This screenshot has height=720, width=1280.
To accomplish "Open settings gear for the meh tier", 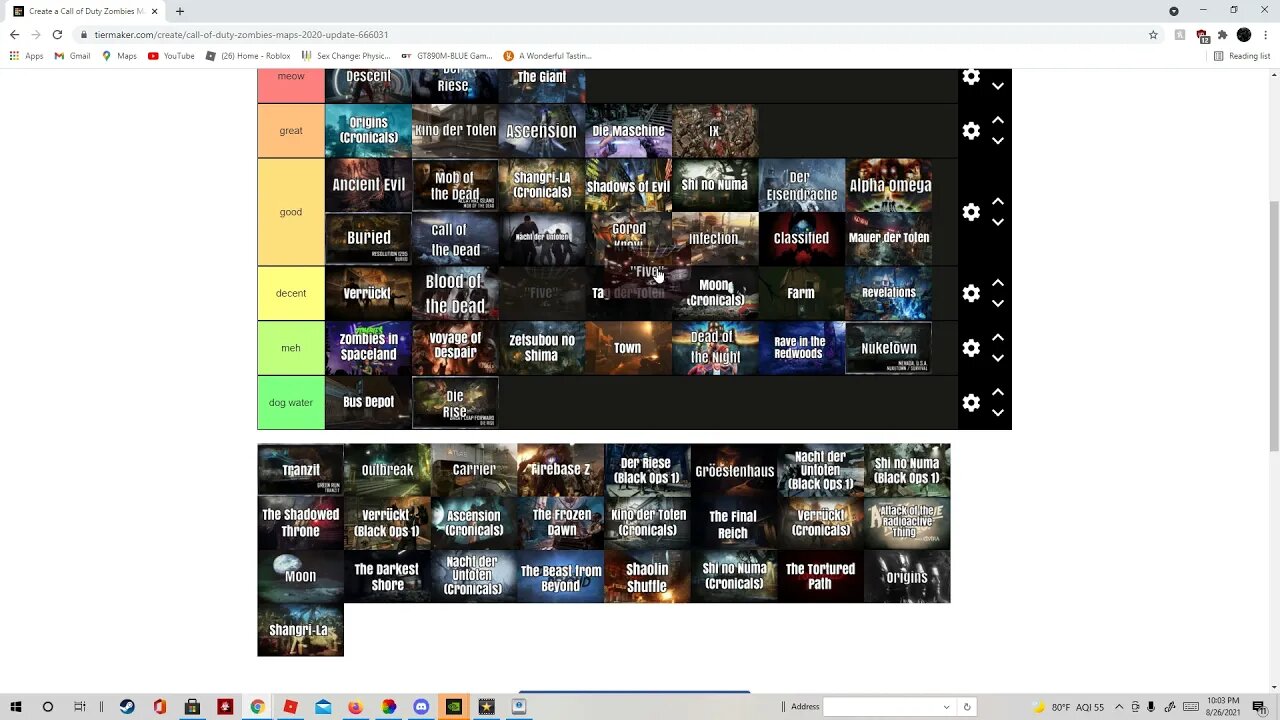I will click(971, 348).
